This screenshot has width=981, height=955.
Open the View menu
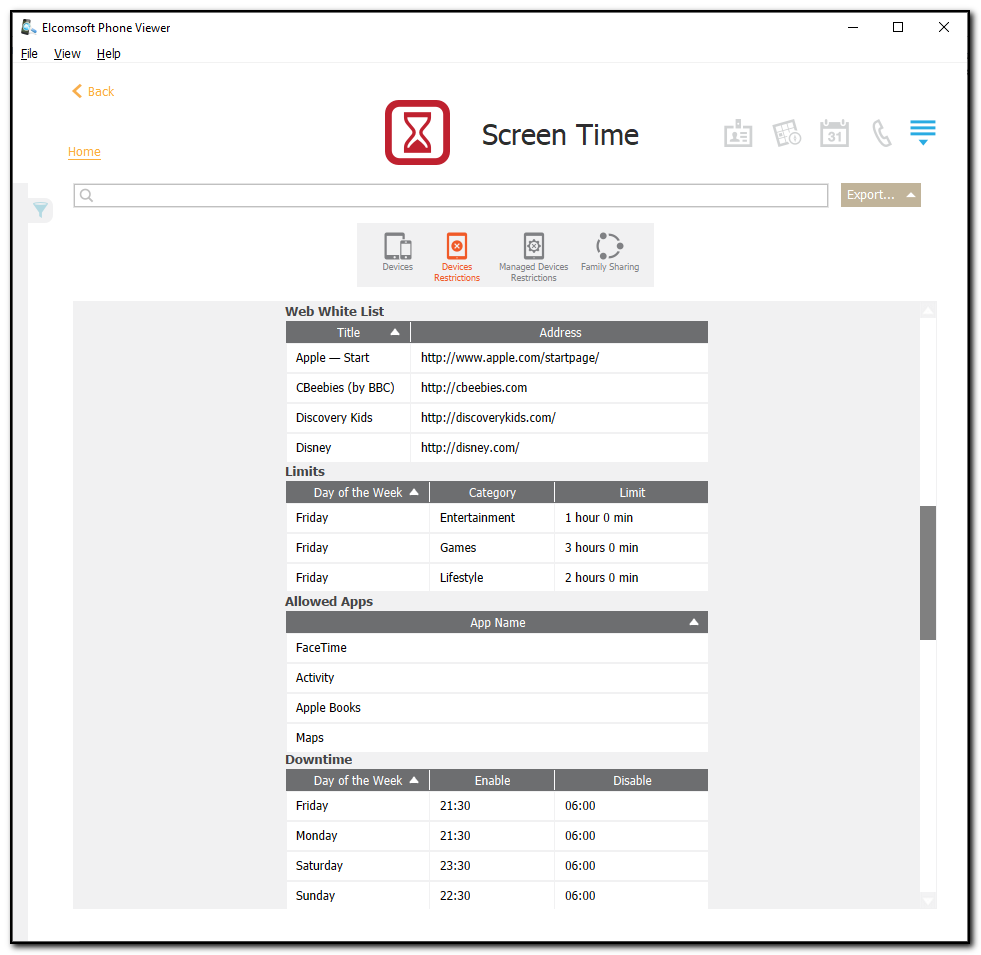point(66,53)
